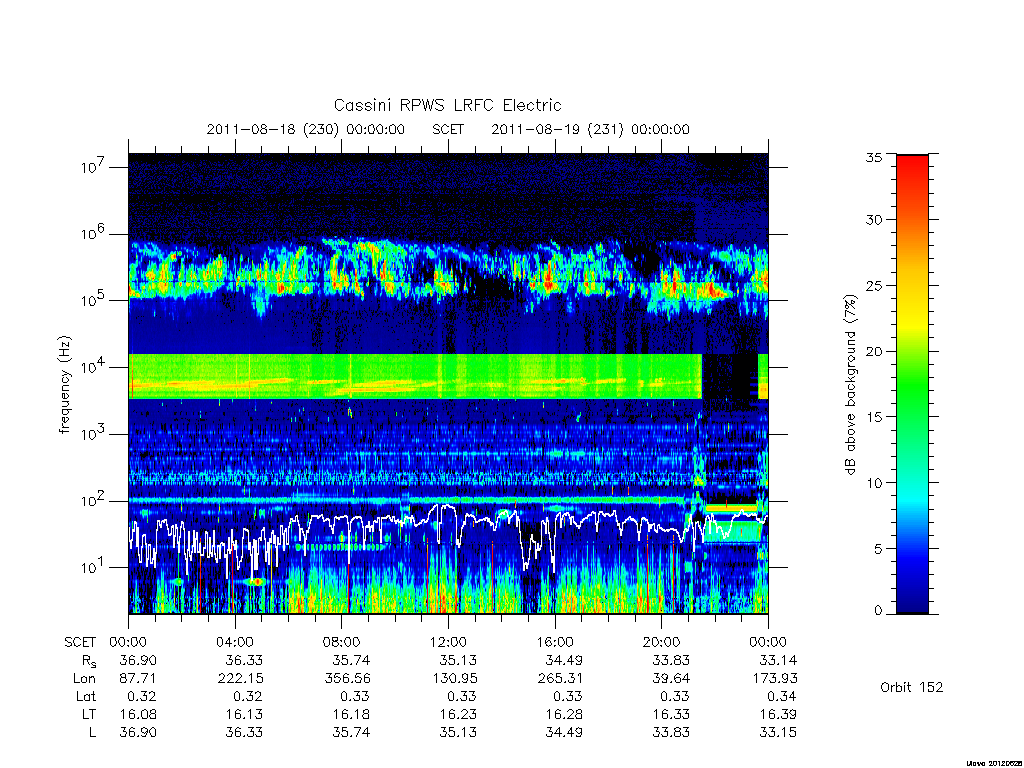Viewport: 1024px width, 768px height.
Task: Click the 04:00 time axis label
Action: pyautogui.click(x=234, y=642)
